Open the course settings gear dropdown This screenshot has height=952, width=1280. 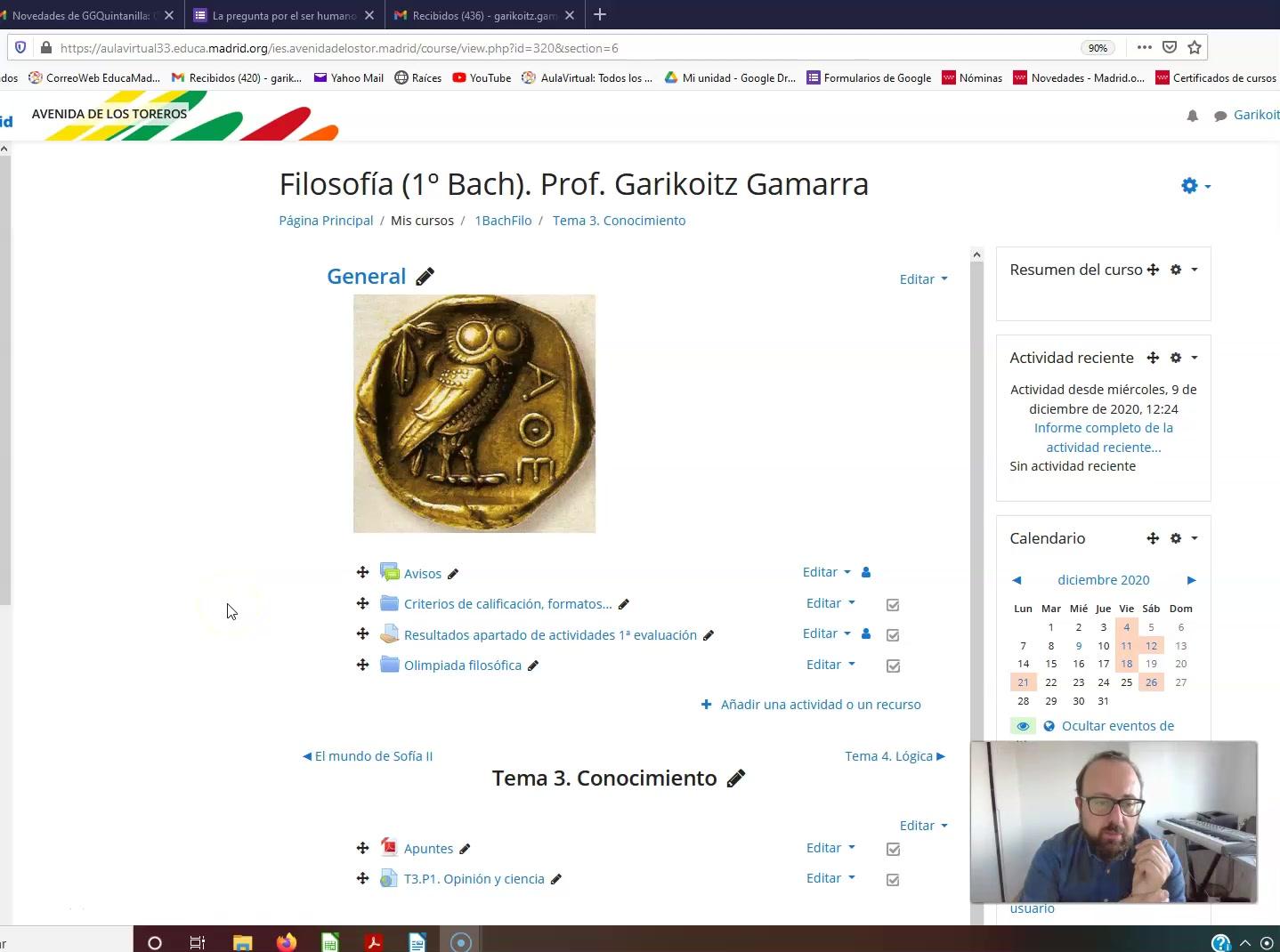point(1195,185)
